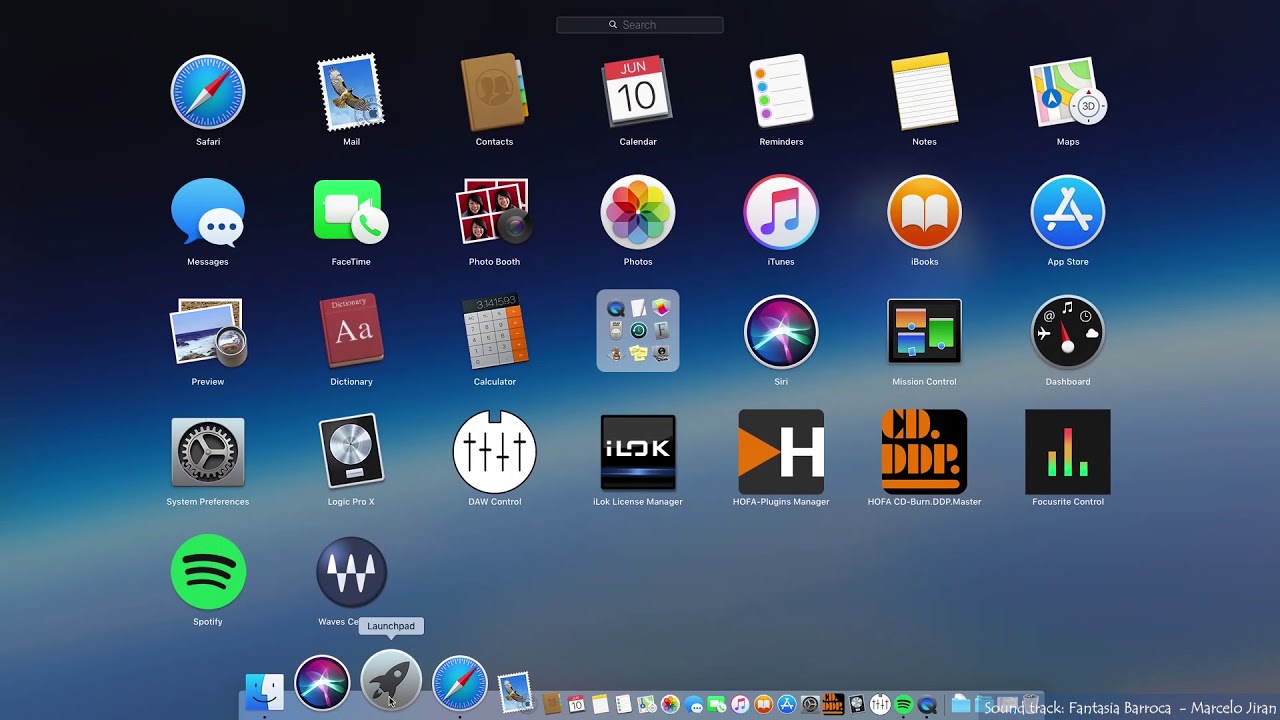Image resolution: width=1280 pixels, height=720 pixels.
Task: Launch the Maps app in Launchpad
Action: click(x=1068, y=92)
